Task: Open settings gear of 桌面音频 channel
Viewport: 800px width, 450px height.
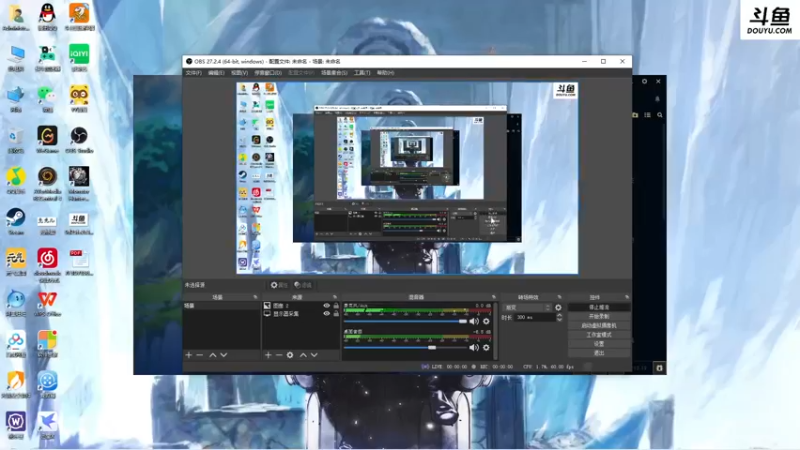Action: point(486,347)
